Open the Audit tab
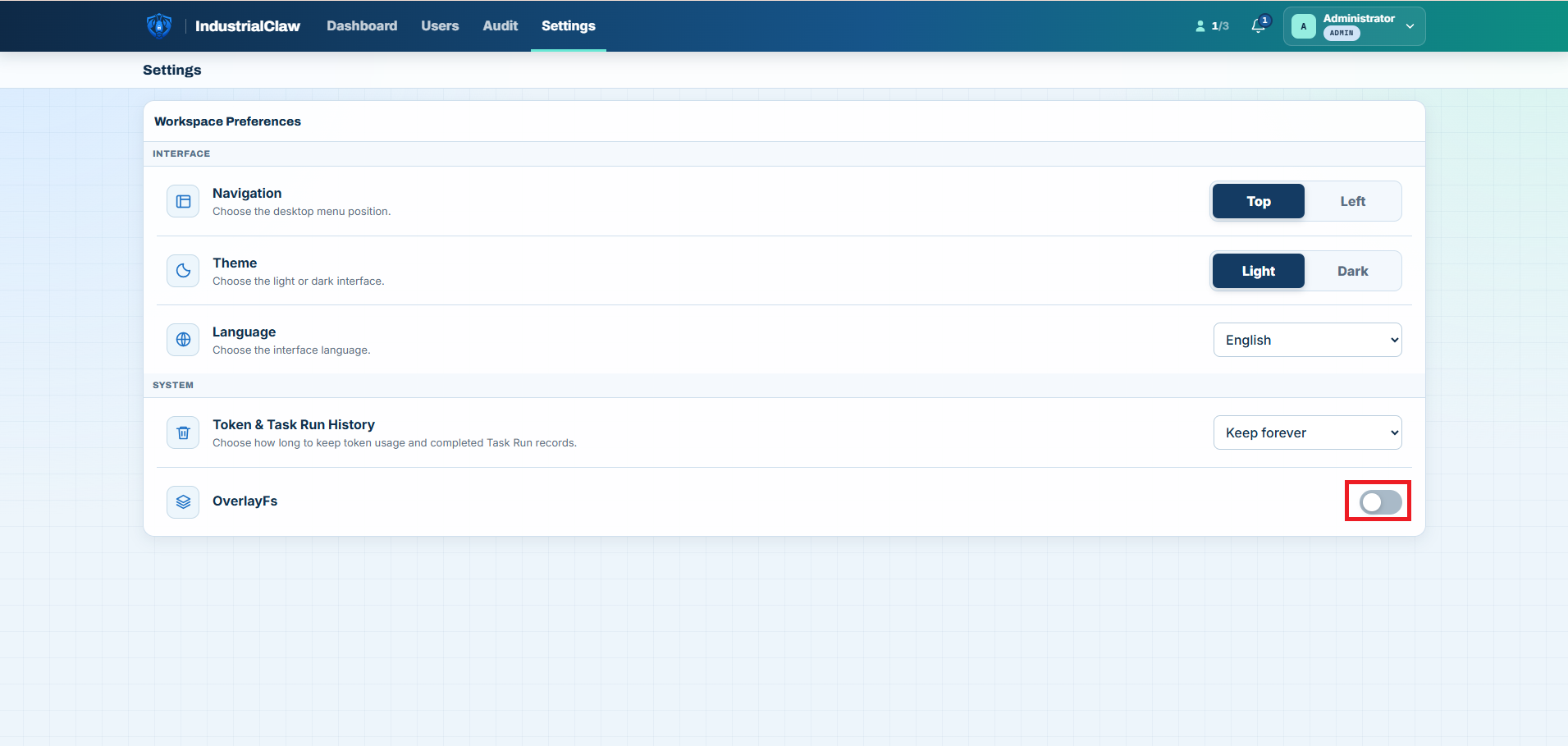Image resolution: width=1568 pixels, height=746 pixels. 501,26
